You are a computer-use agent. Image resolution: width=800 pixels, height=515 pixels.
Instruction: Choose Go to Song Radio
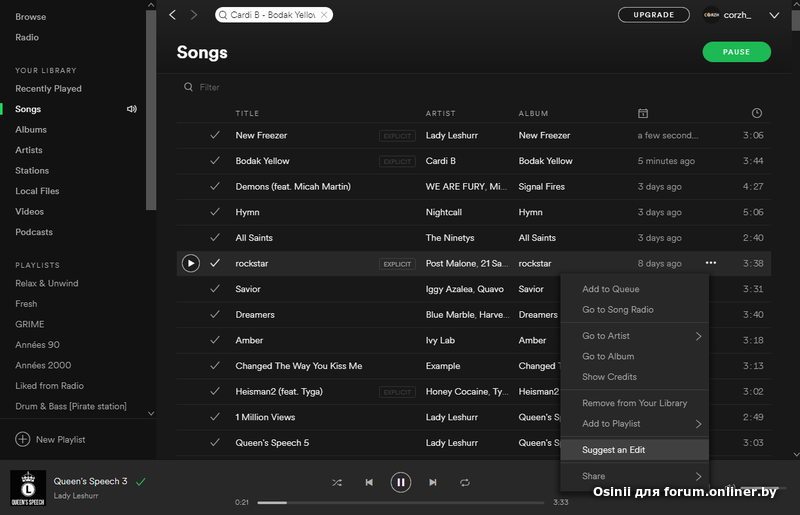coord(634,309)
